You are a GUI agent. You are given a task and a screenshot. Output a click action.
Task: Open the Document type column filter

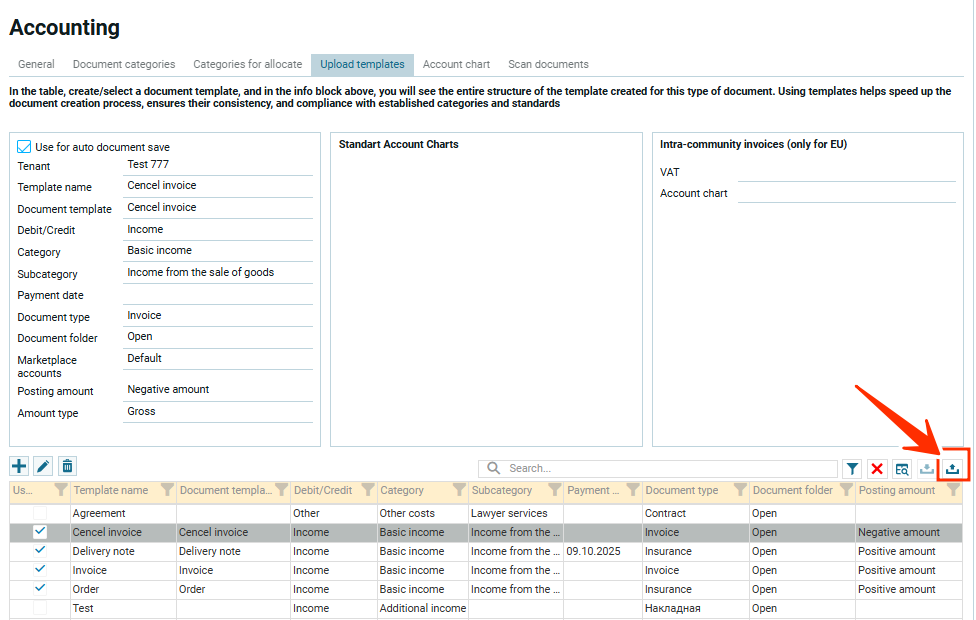coord(739,490)
